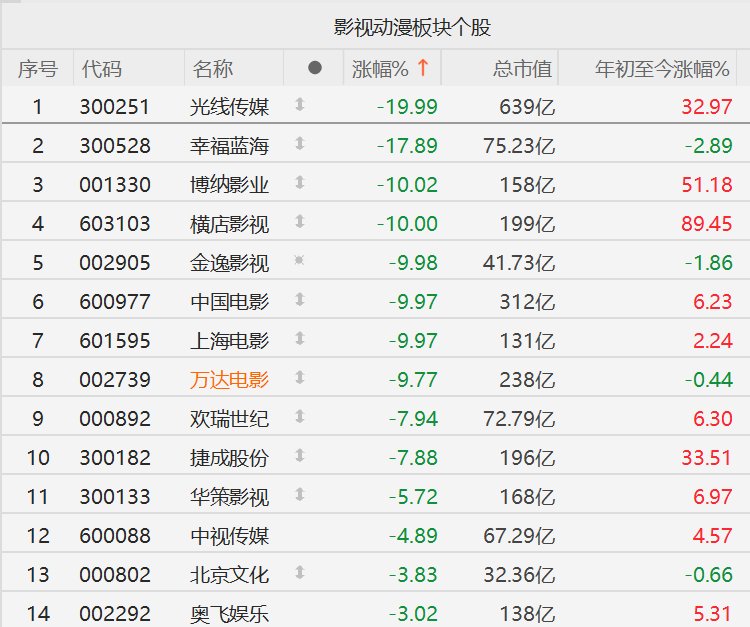The image size is (750, 627).
Task: Click the up-down marker icon for 华策影视
Action: tap(300, 495)
